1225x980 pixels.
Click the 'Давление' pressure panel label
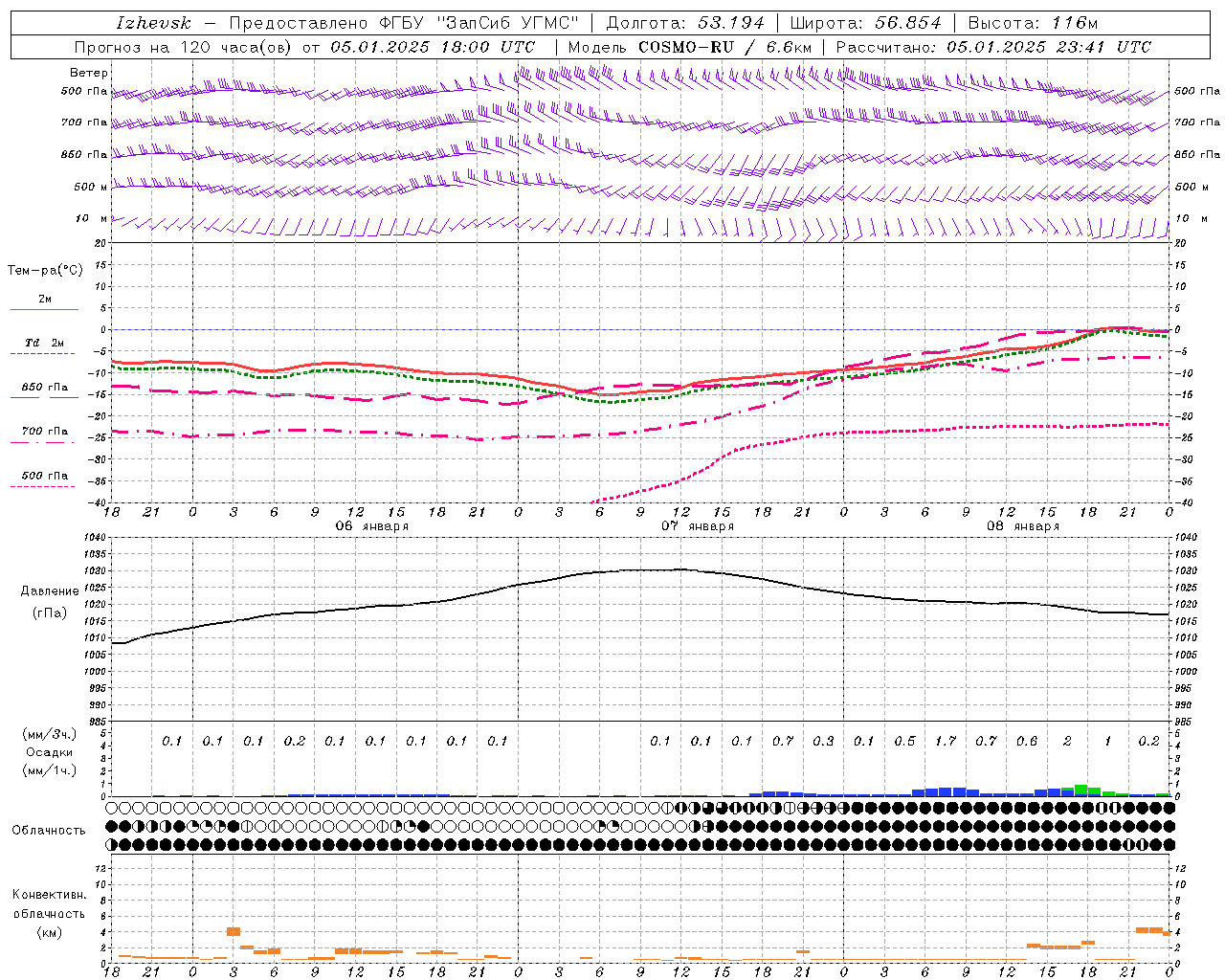50,591
